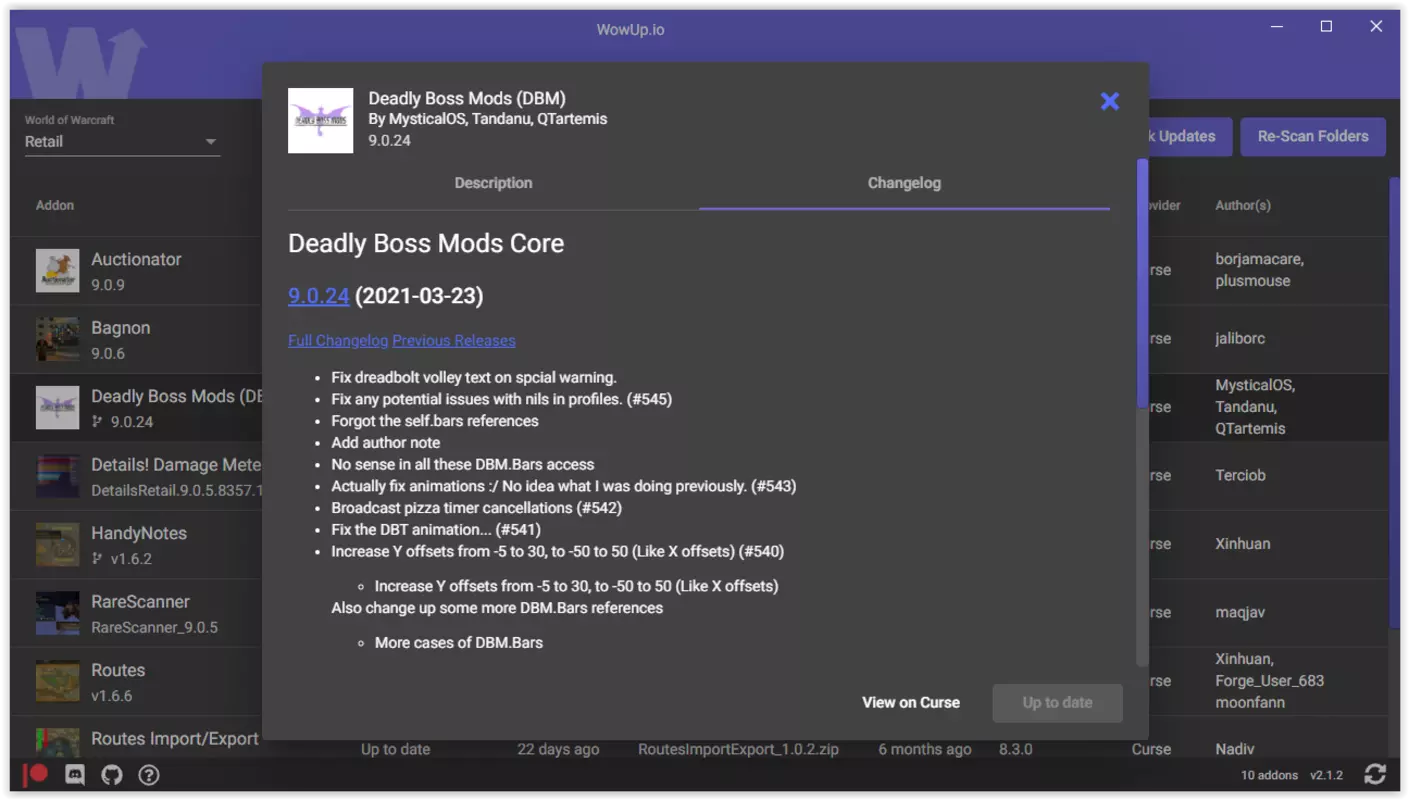This screenshot has height=800, width=1409.
Task: Open the World of Warcraft Retail dropdown
Action: [121, 142]
